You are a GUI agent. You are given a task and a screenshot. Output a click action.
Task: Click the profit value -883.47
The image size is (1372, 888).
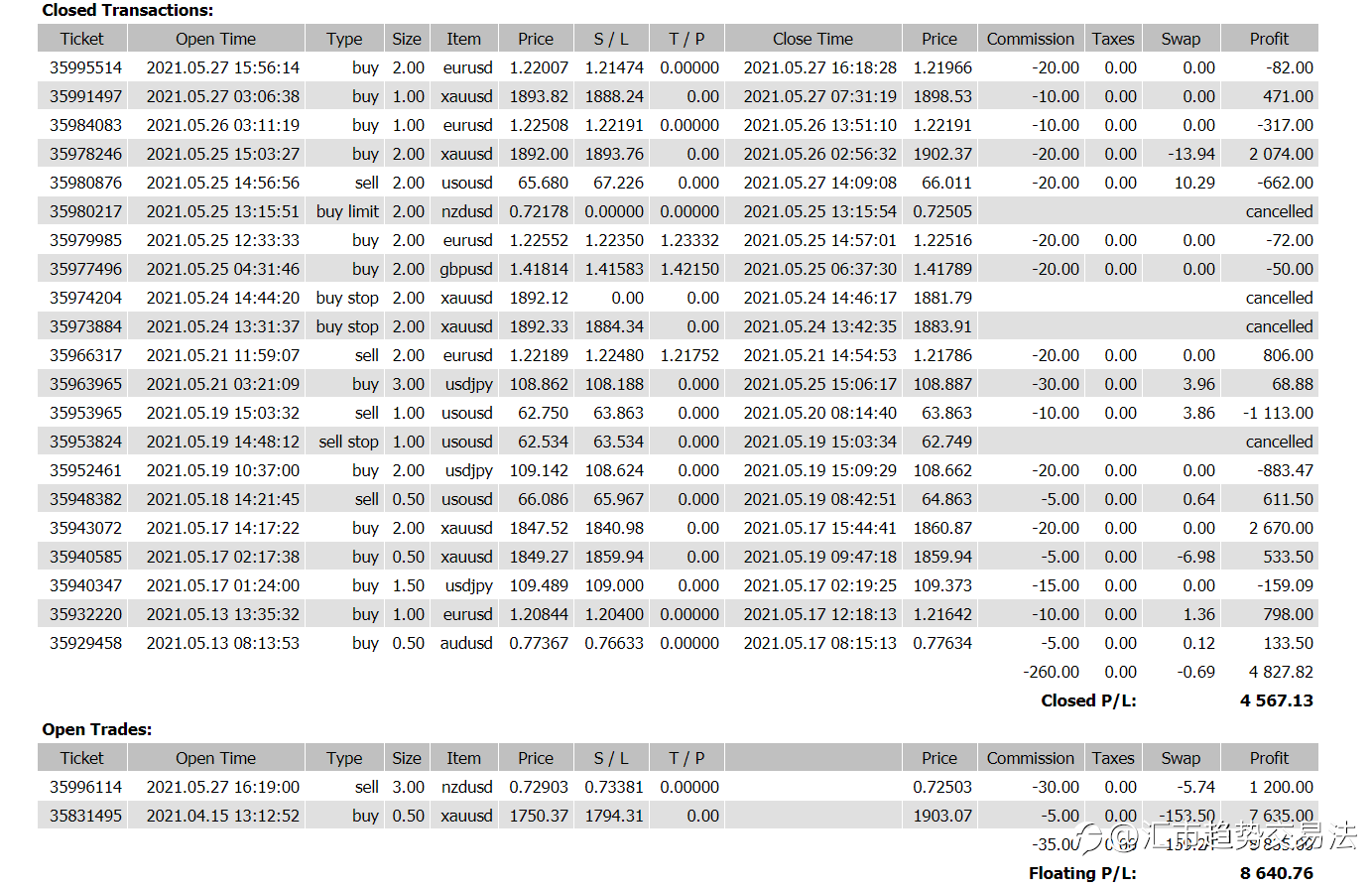coord(1285,470)
